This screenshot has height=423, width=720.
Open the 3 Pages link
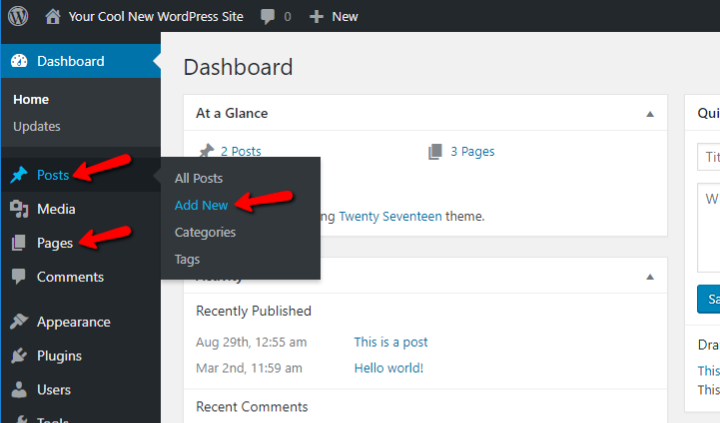472,152
